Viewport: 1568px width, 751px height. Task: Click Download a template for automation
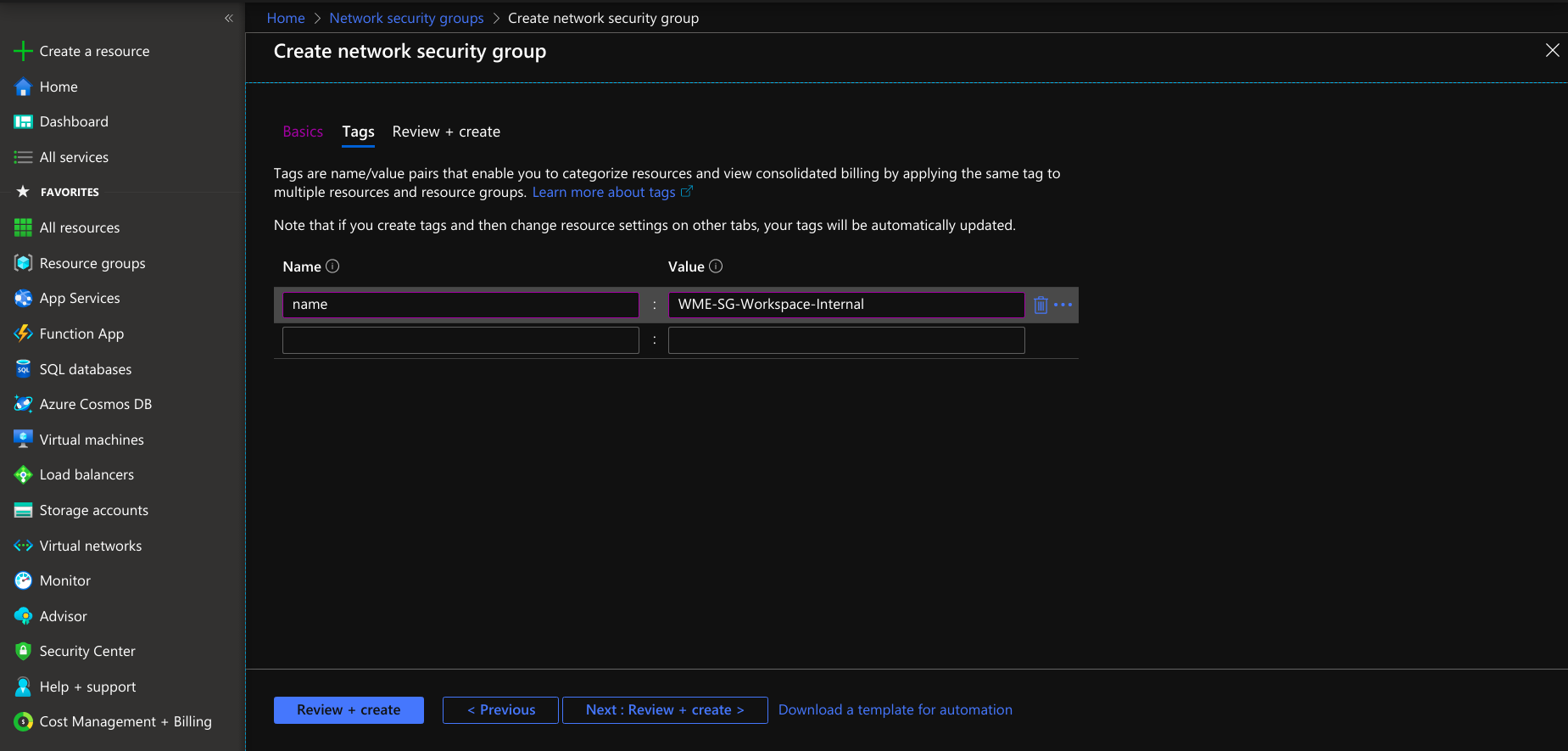click(x=895, y=710)
